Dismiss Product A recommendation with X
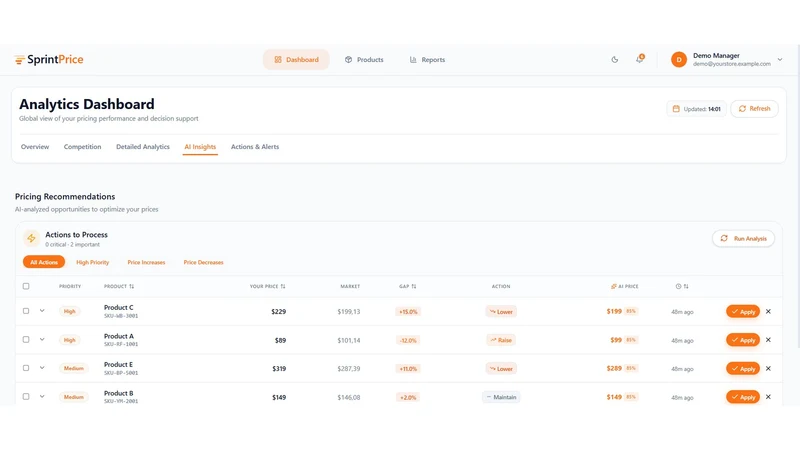The width and height of the screenshot is (800, 450). coord(768,340)
